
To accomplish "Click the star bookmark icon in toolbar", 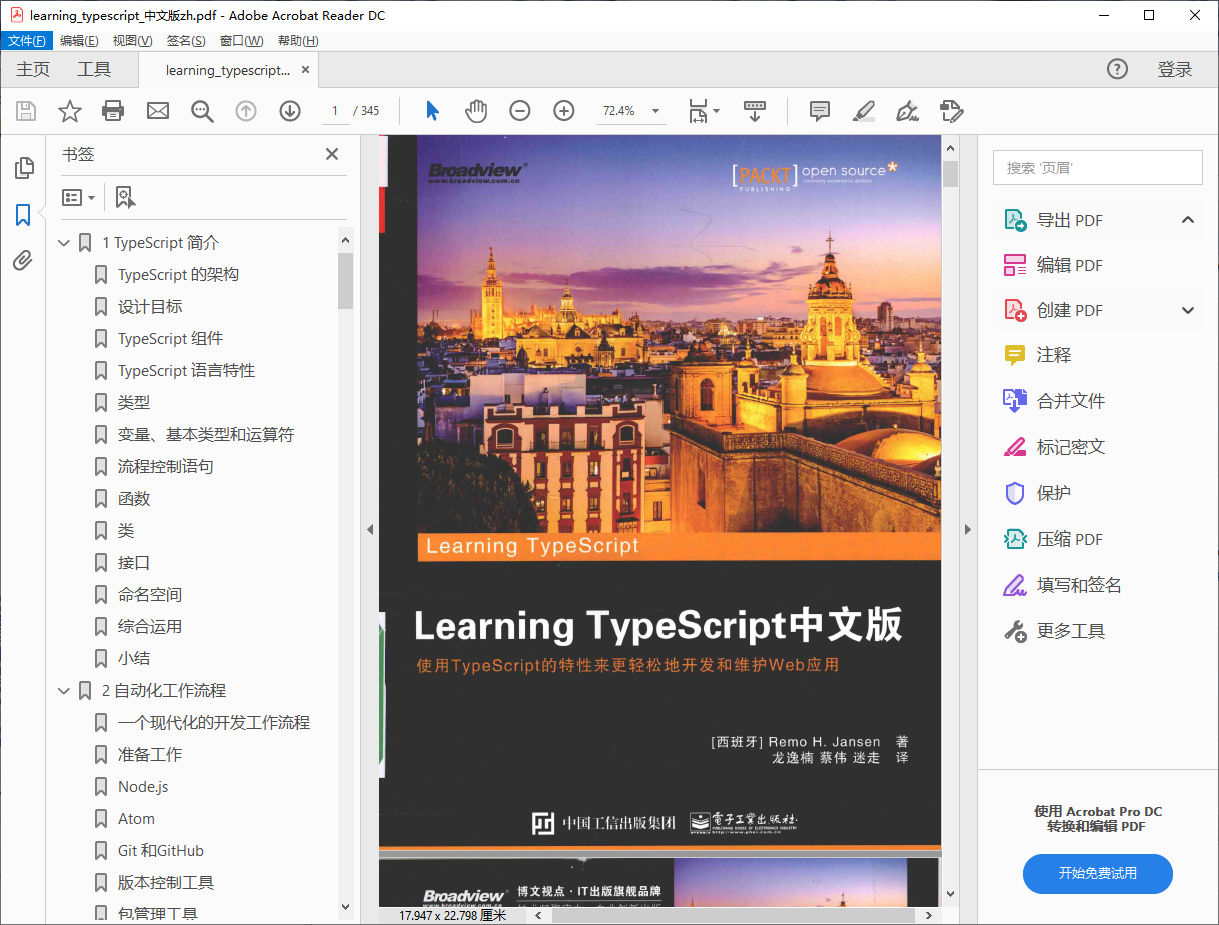I will [69, 111].
